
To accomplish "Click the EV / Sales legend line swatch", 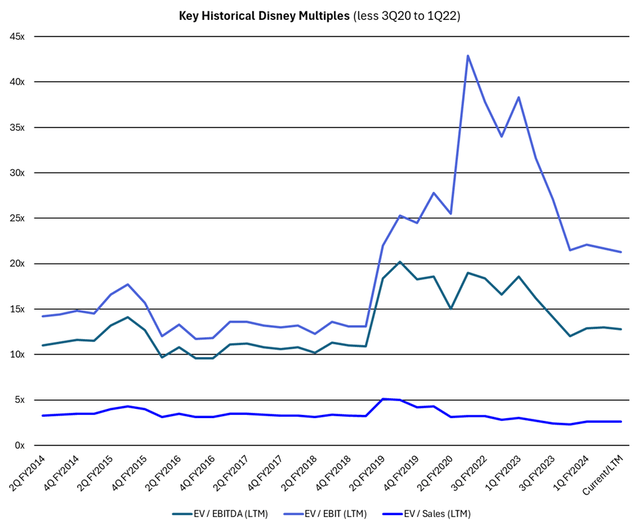I will (393, 514).
